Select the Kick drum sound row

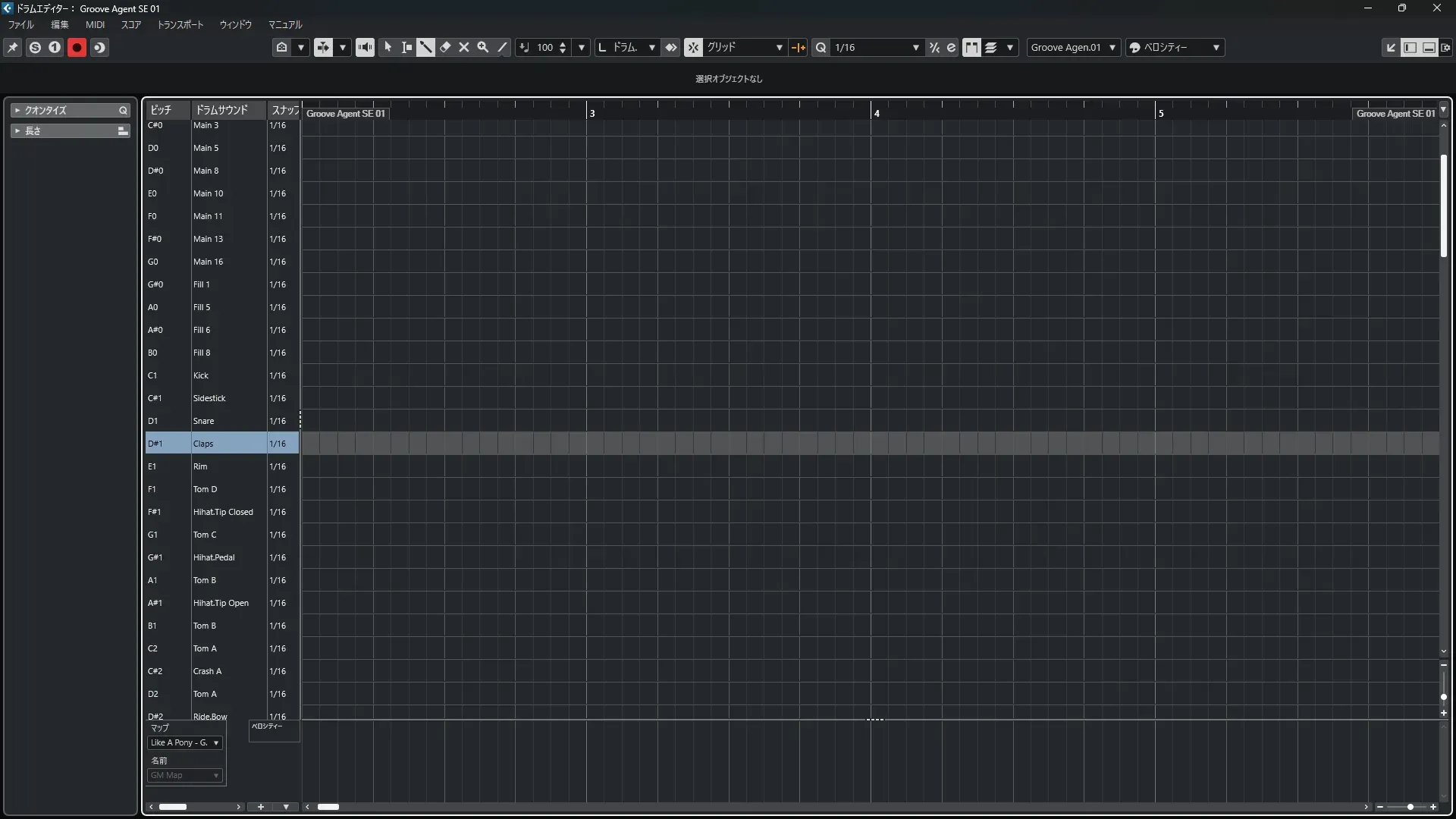pos(201,375)
